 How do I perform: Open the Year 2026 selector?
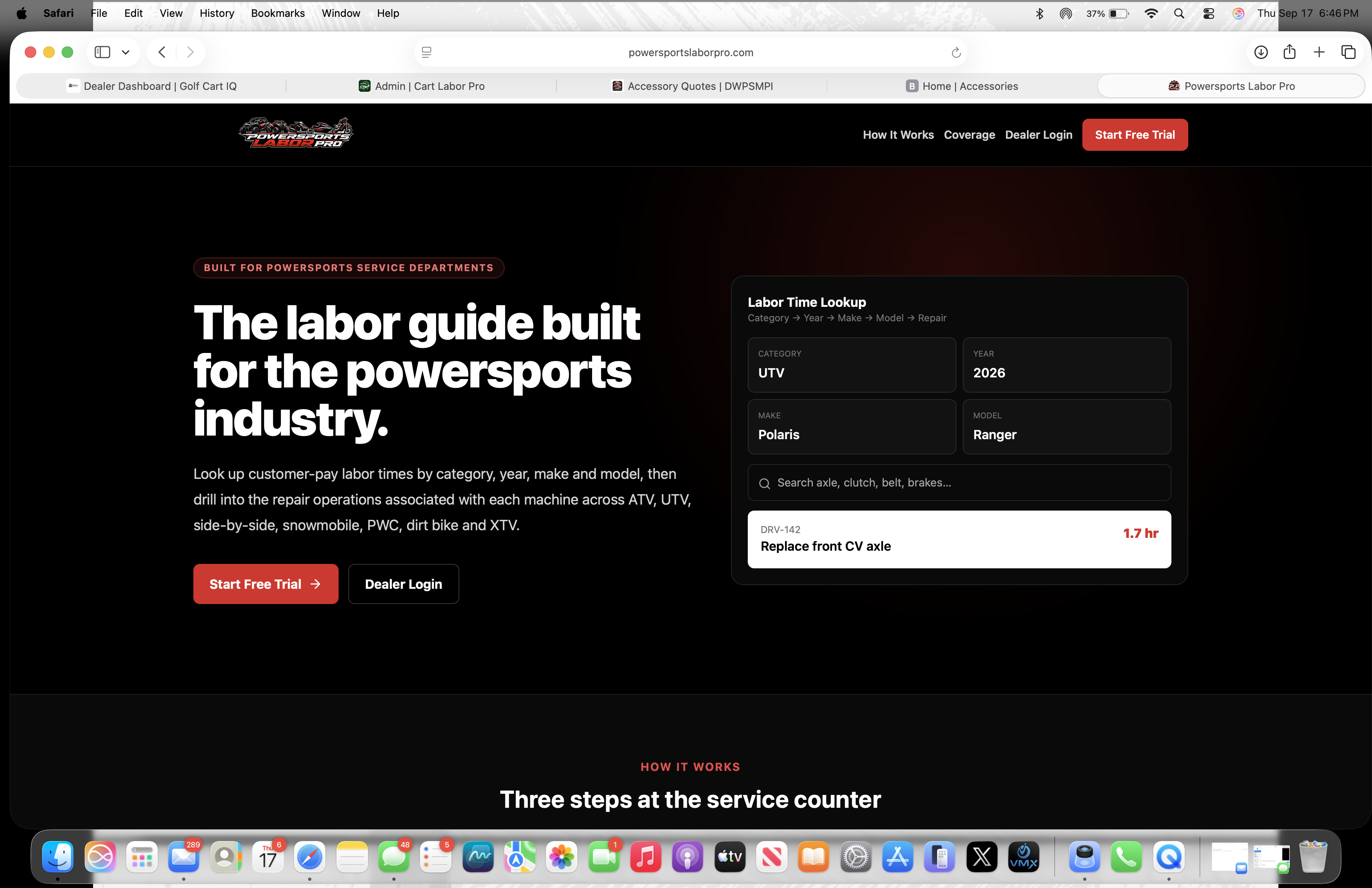pos(1066,365)
